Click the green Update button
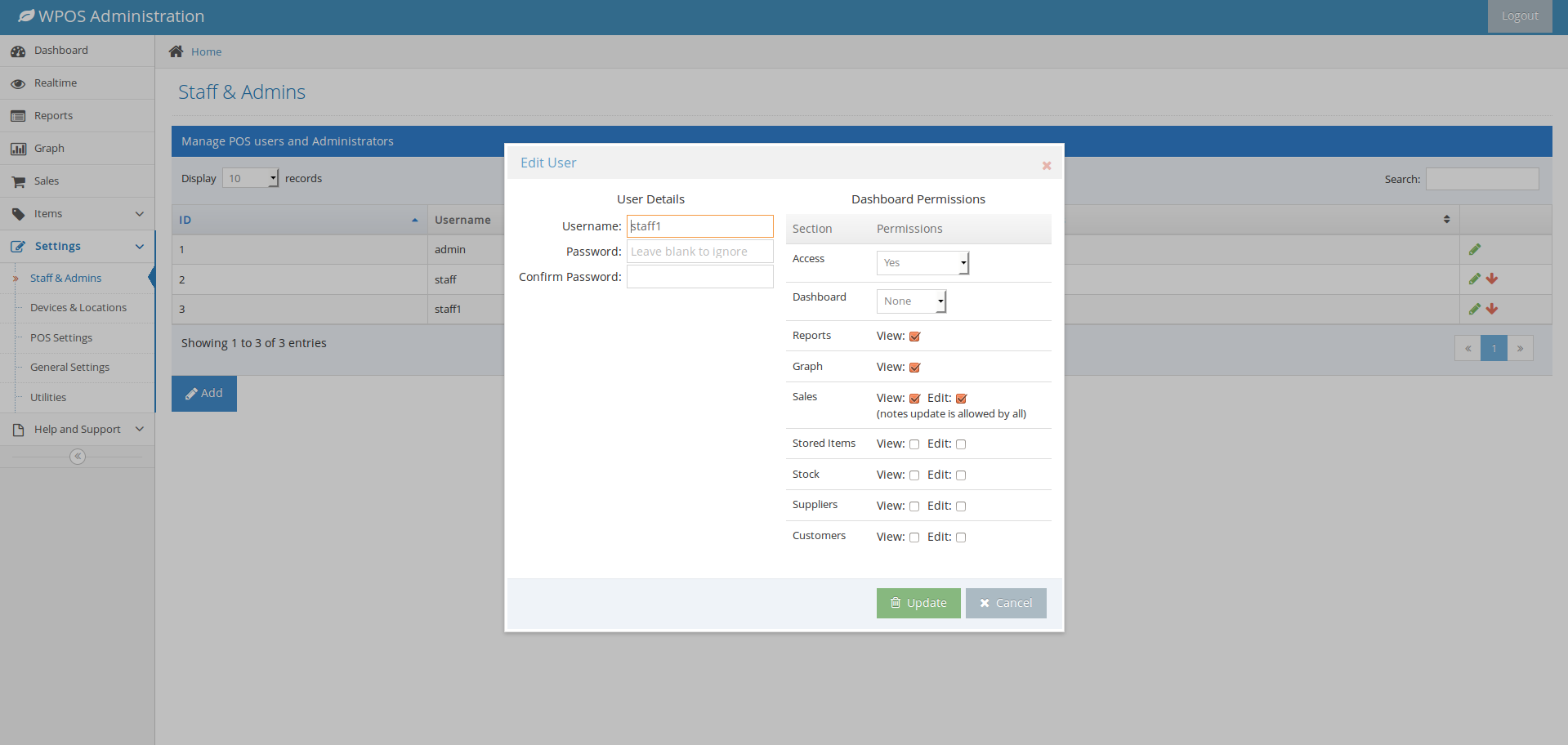Image resolution: width=1568 pixels, height=745 pixels. (x=918, y=603)
